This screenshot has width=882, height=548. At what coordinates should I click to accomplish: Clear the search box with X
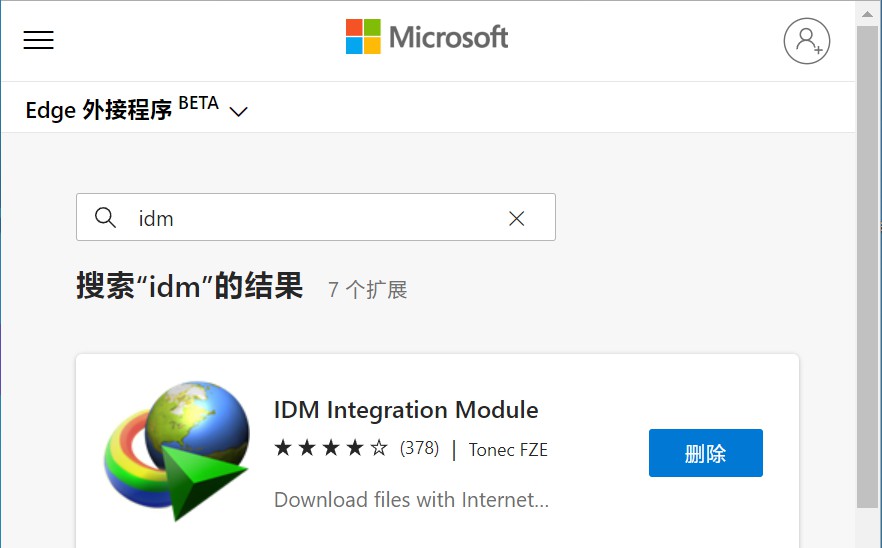(516, 218)
